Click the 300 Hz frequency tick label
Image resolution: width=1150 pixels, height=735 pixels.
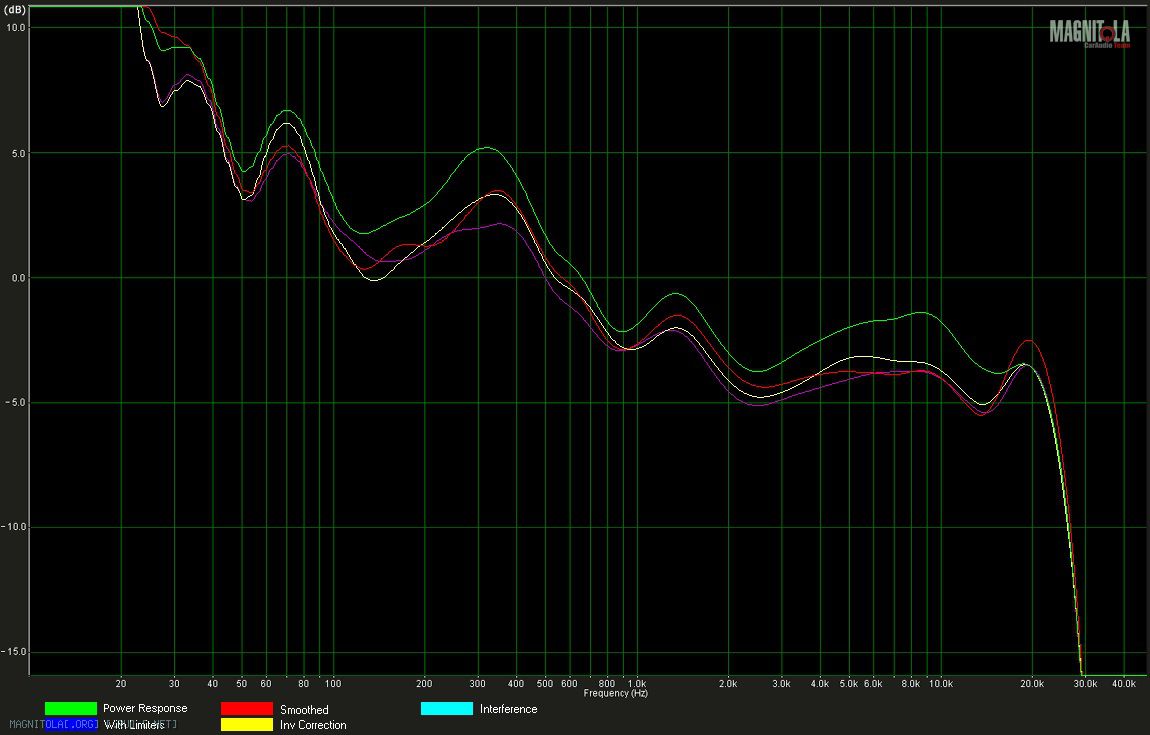[478, 683]
